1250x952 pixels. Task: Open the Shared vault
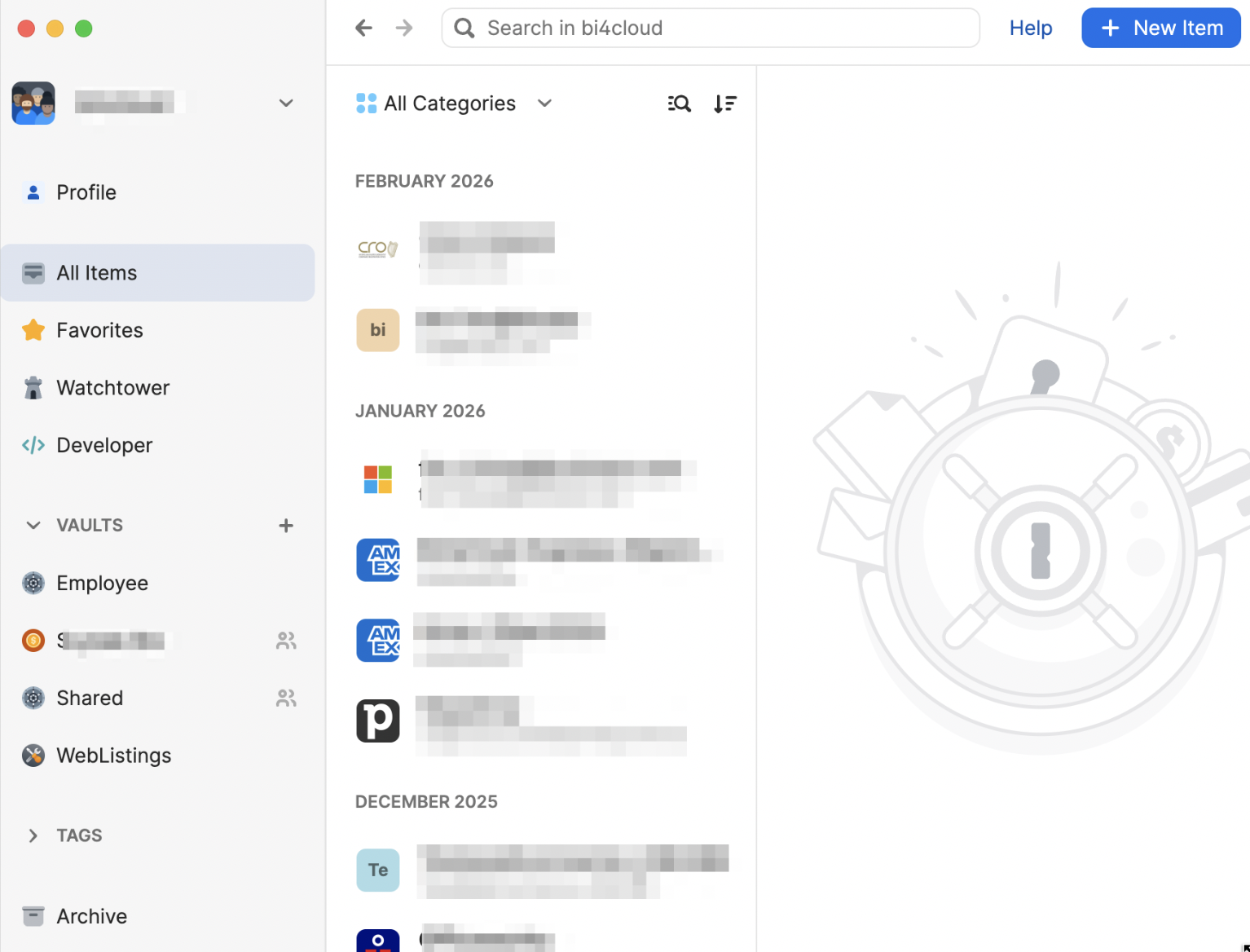point(158,699)
